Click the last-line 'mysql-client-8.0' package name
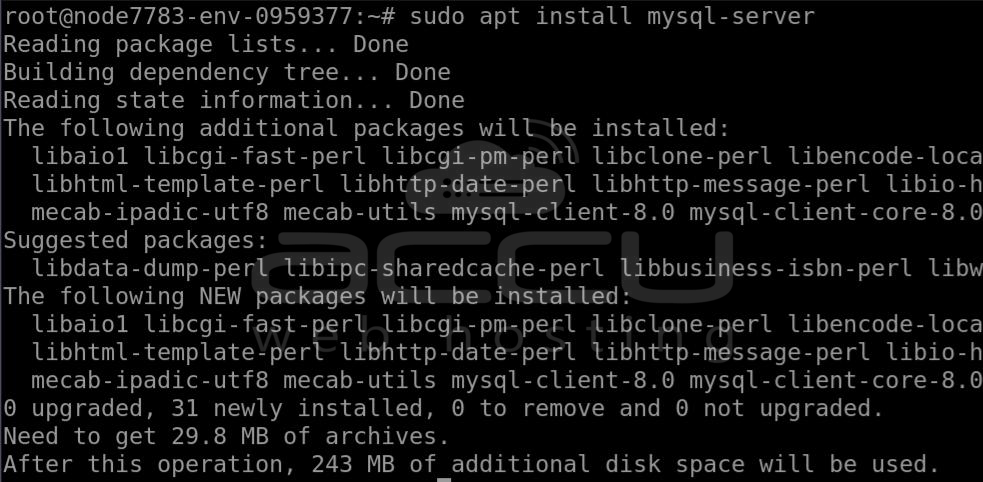The image size is (983, 482). point(563,380)
